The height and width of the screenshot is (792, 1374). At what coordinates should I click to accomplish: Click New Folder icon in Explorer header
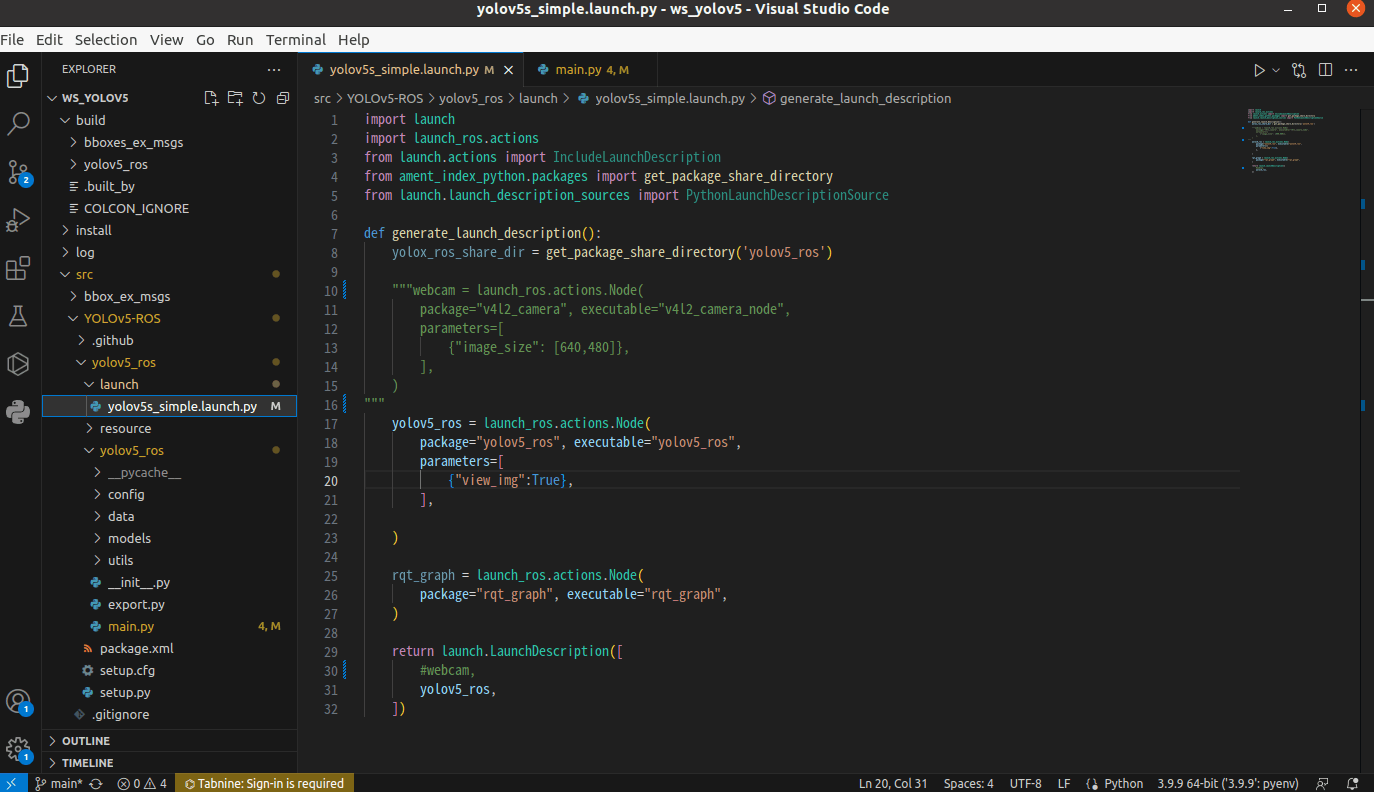click(235, 98)
